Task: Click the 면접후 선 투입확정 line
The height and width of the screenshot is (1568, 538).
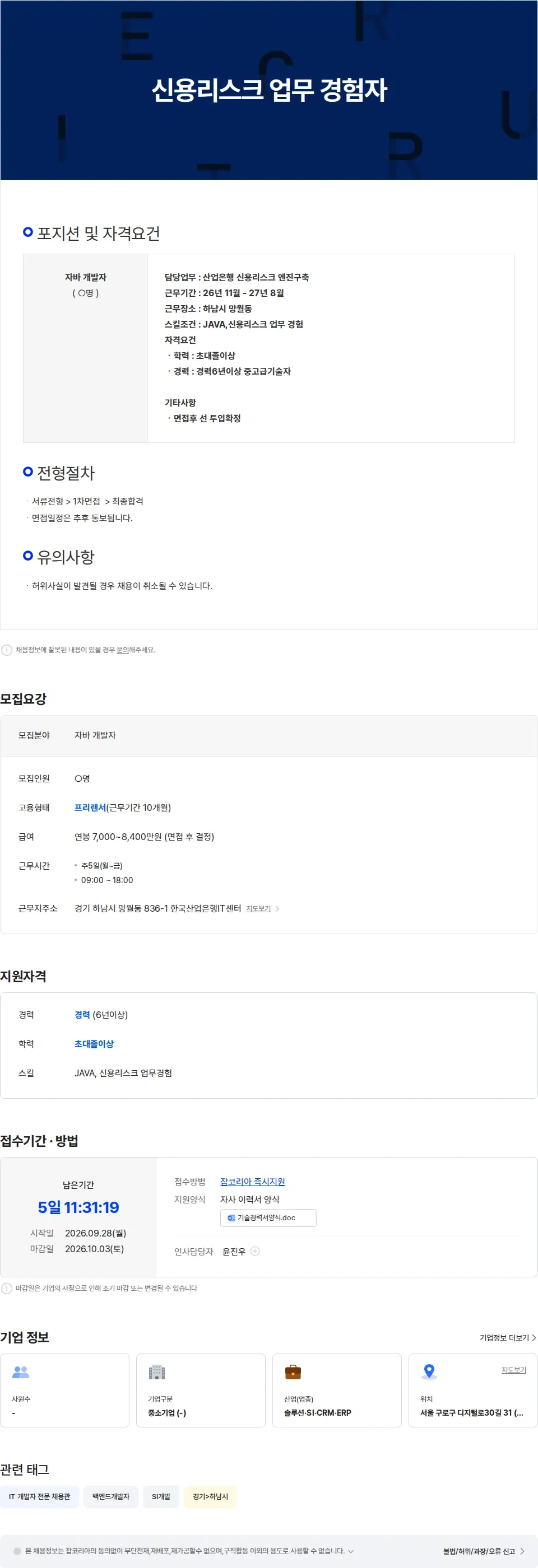Action: pos(207,418)
